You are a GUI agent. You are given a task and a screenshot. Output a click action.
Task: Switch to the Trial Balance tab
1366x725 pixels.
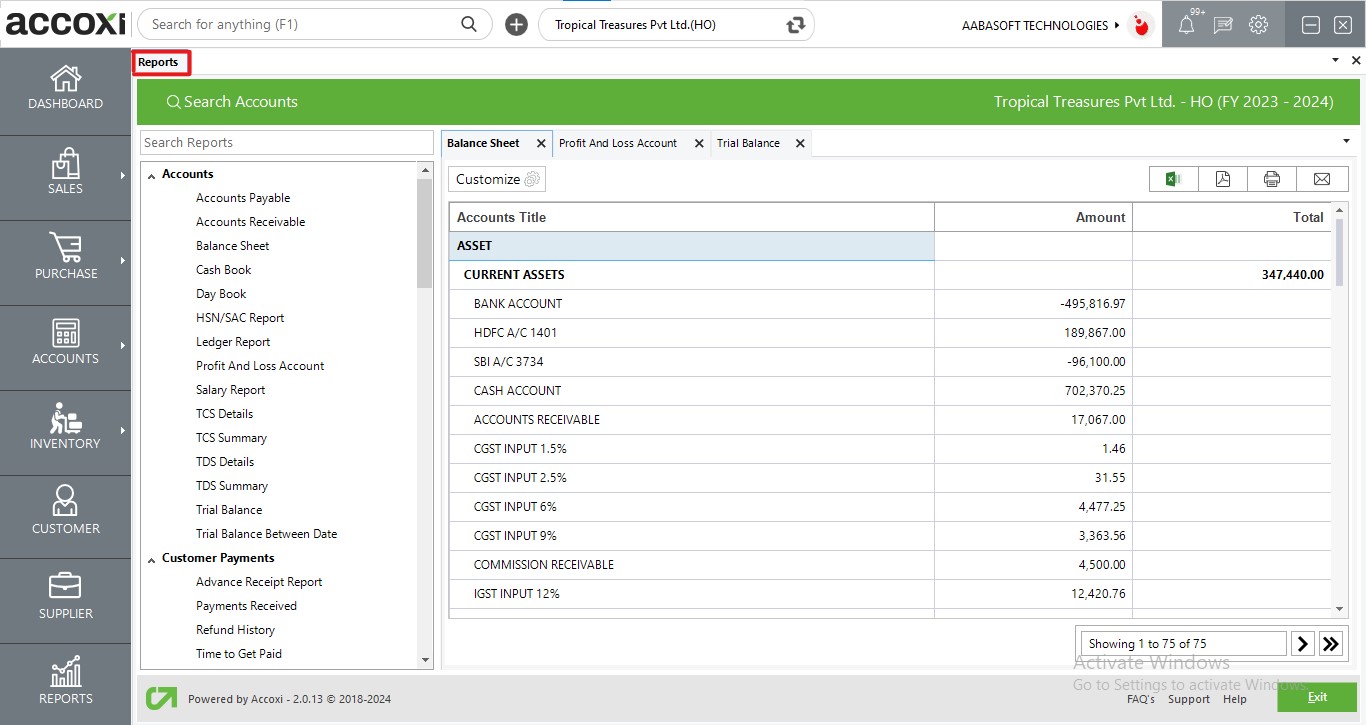(748, 143)
